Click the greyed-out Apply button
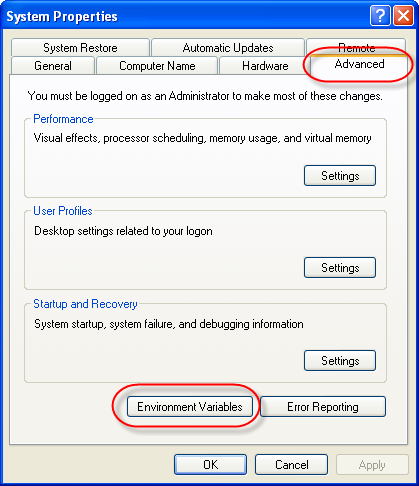 point(372,464)
